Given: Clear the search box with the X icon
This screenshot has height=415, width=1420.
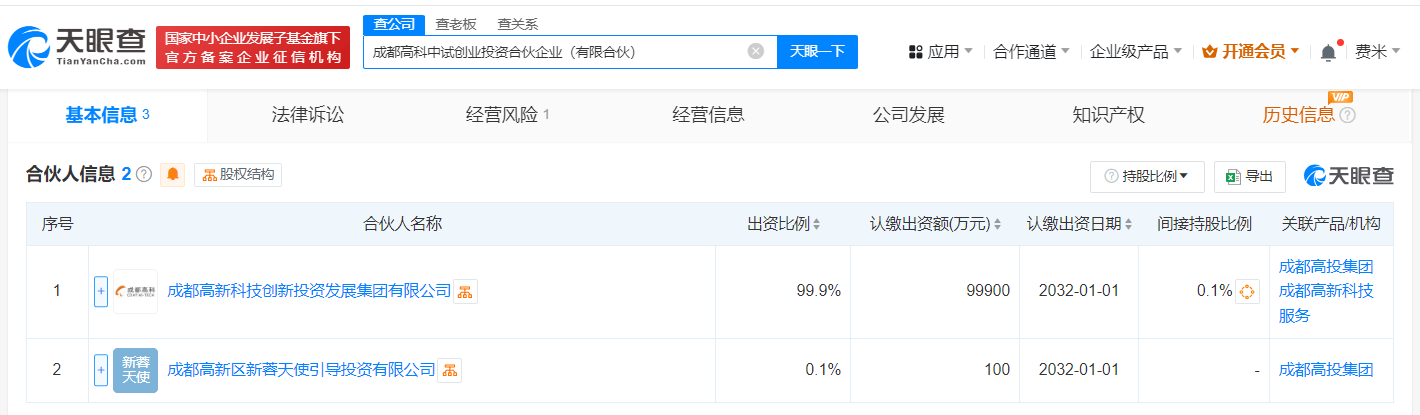Looking at the screenshot, I should coord(756,51).
